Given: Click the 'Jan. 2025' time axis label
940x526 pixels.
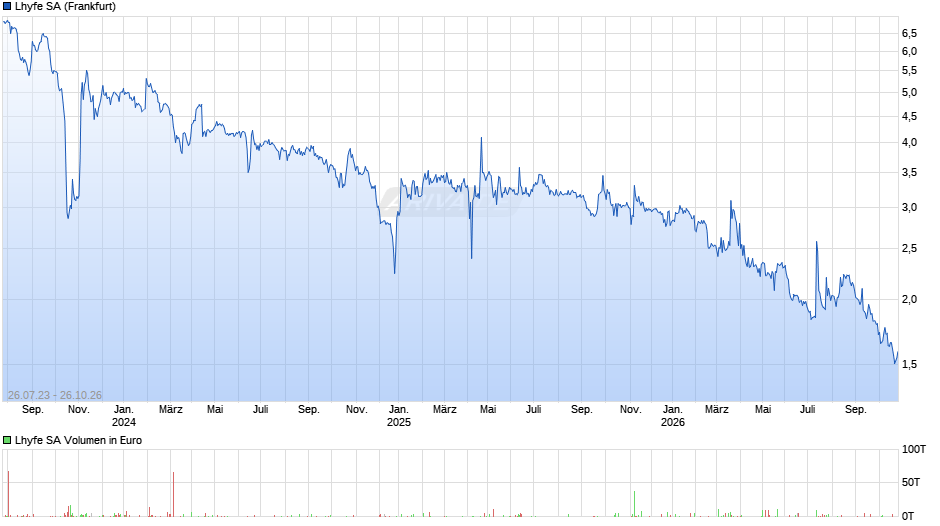Looking at the screenshot, I should click(399, 416).
